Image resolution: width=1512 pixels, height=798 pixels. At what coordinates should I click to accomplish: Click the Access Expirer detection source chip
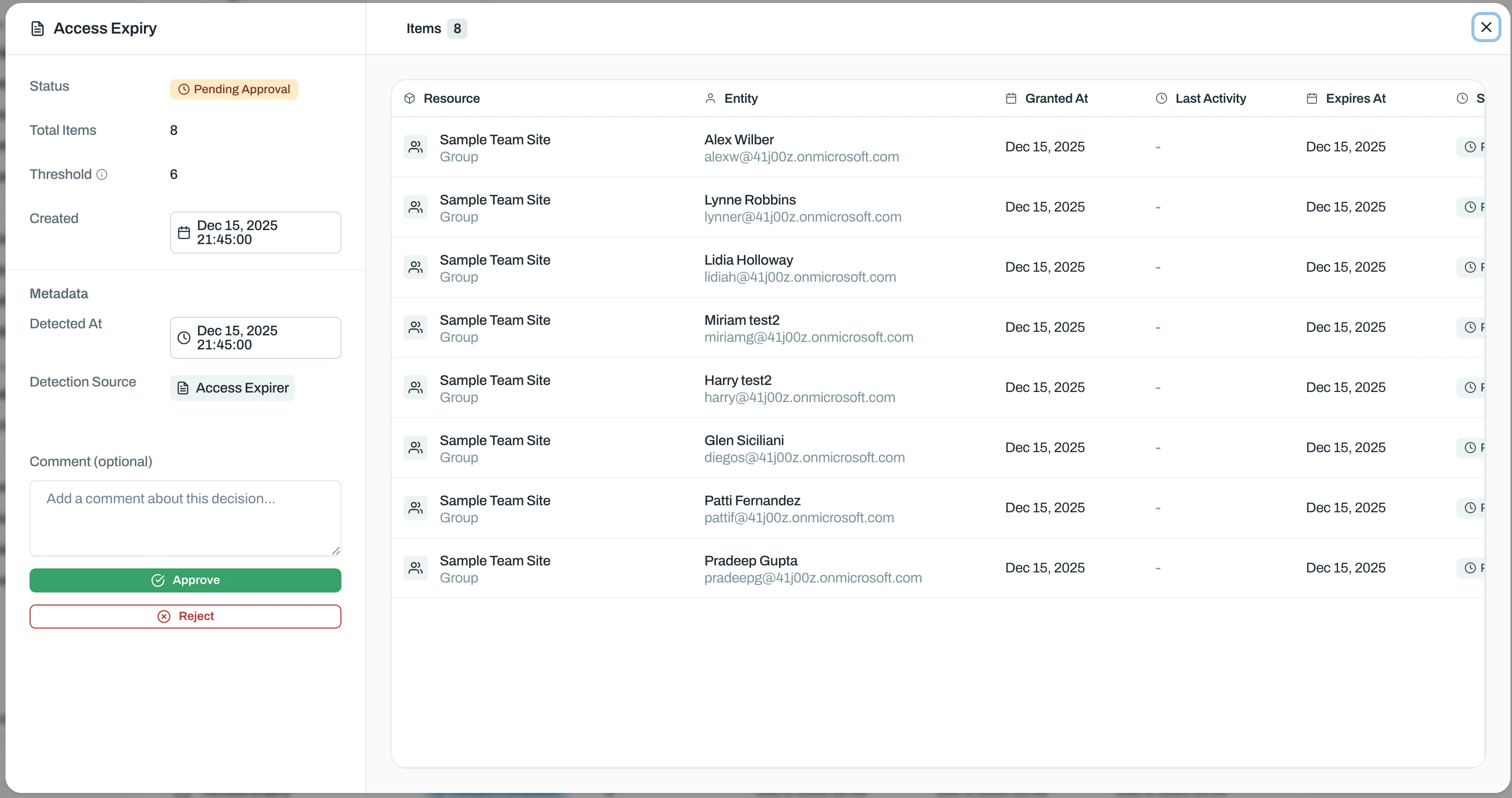tap(233, 388)
